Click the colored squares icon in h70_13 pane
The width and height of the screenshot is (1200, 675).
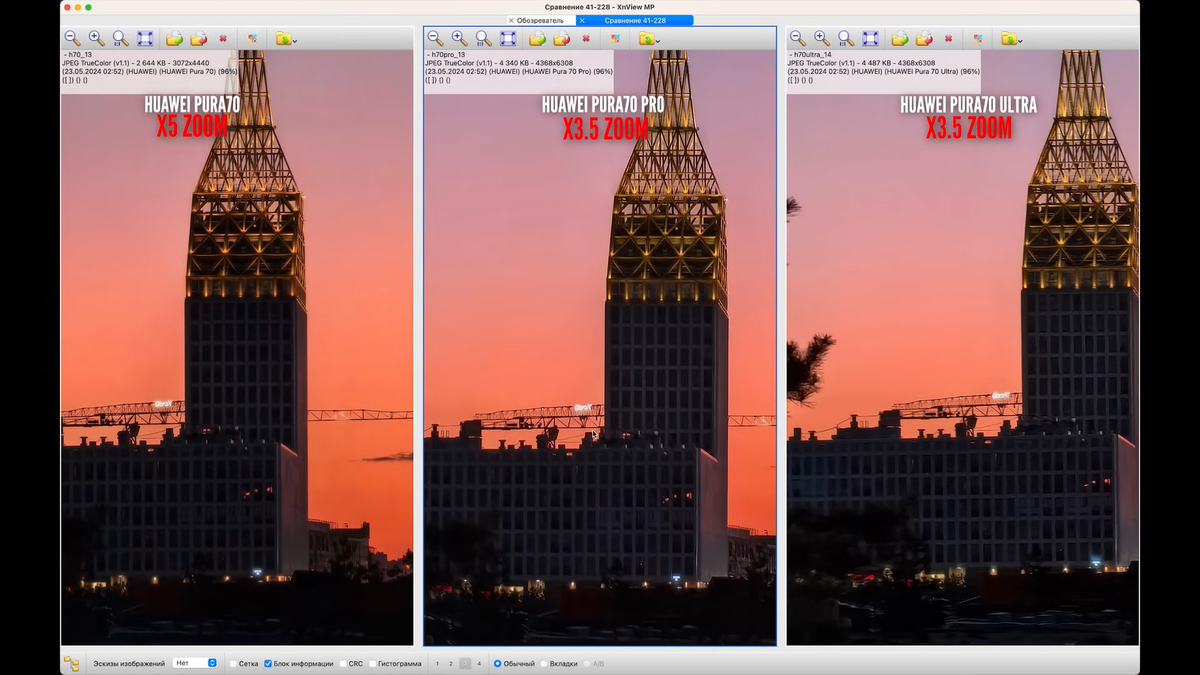pos(252,38)
